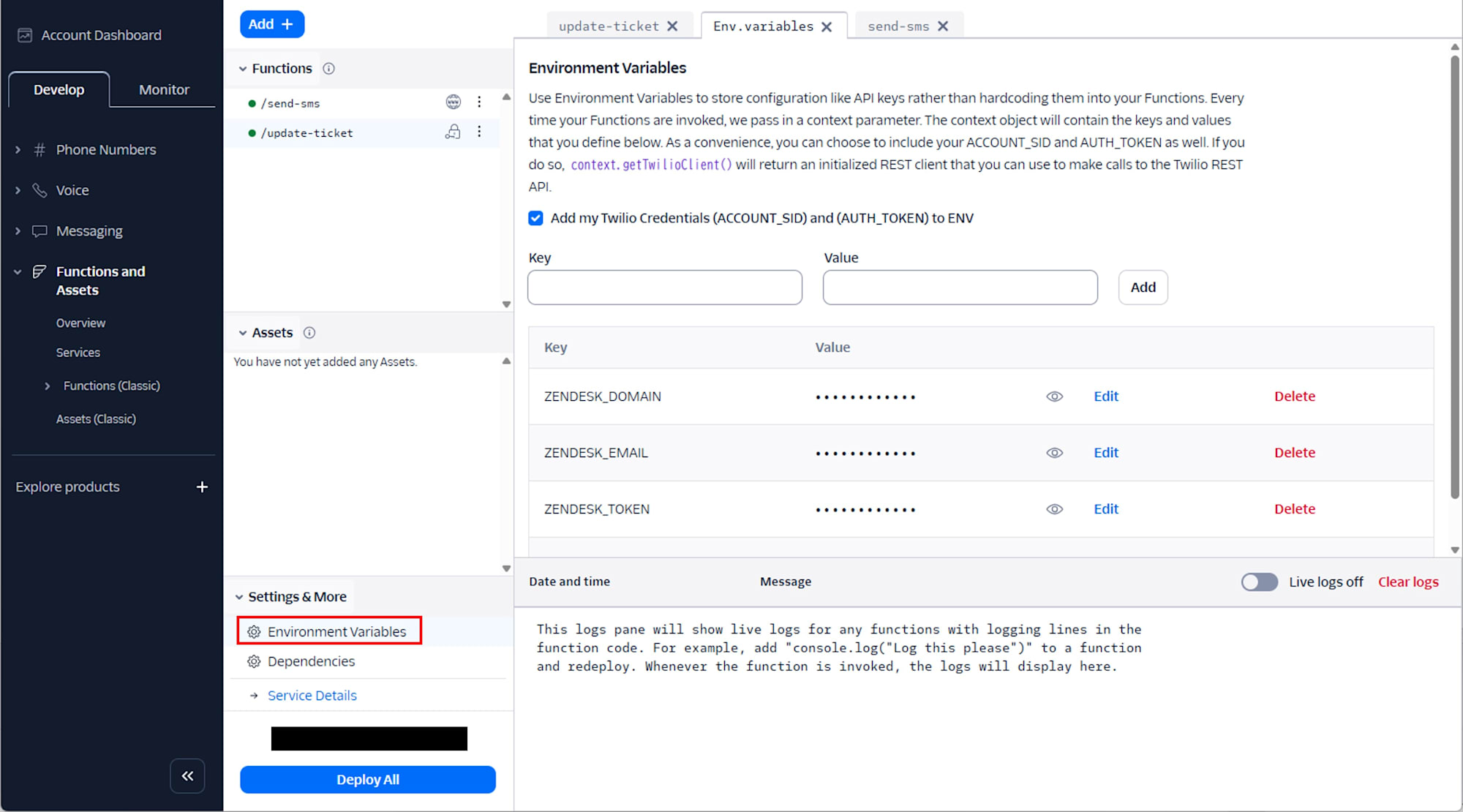1463x812 pixels.
Task: Click the Assets list scroll up arrow
Action: click(506, 361)
